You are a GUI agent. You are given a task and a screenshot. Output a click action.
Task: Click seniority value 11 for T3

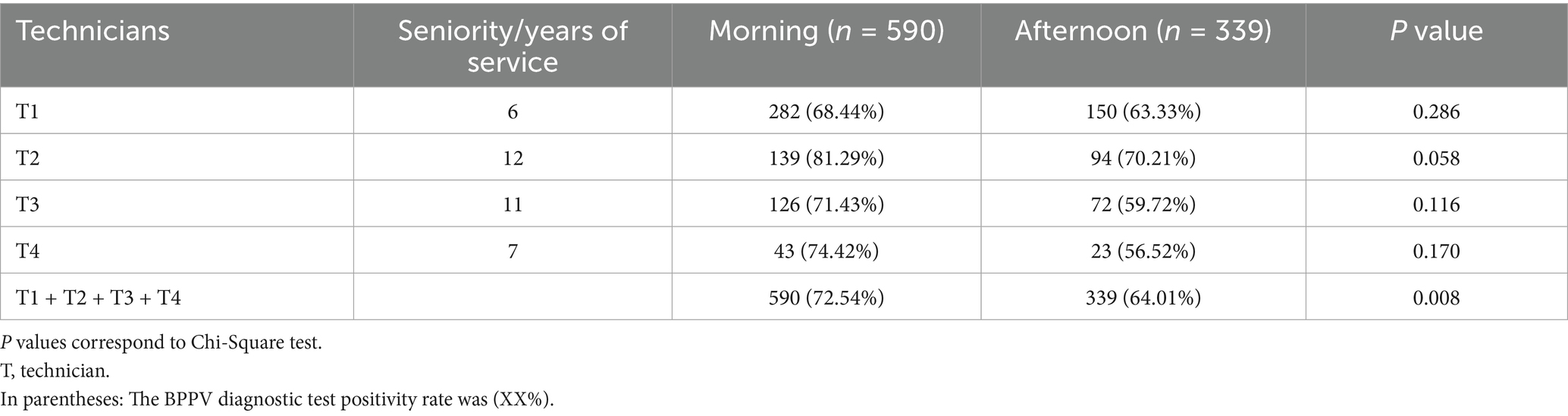(x=513, y=205)
